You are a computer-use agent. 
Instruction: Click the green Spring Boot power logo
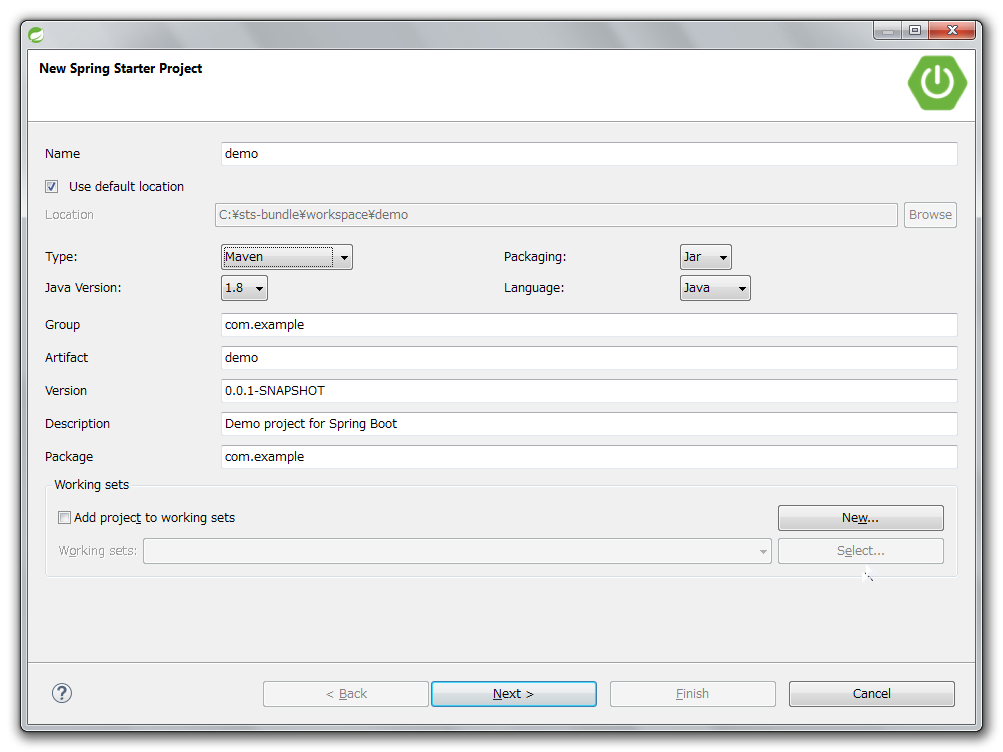[x=937, y=82]
